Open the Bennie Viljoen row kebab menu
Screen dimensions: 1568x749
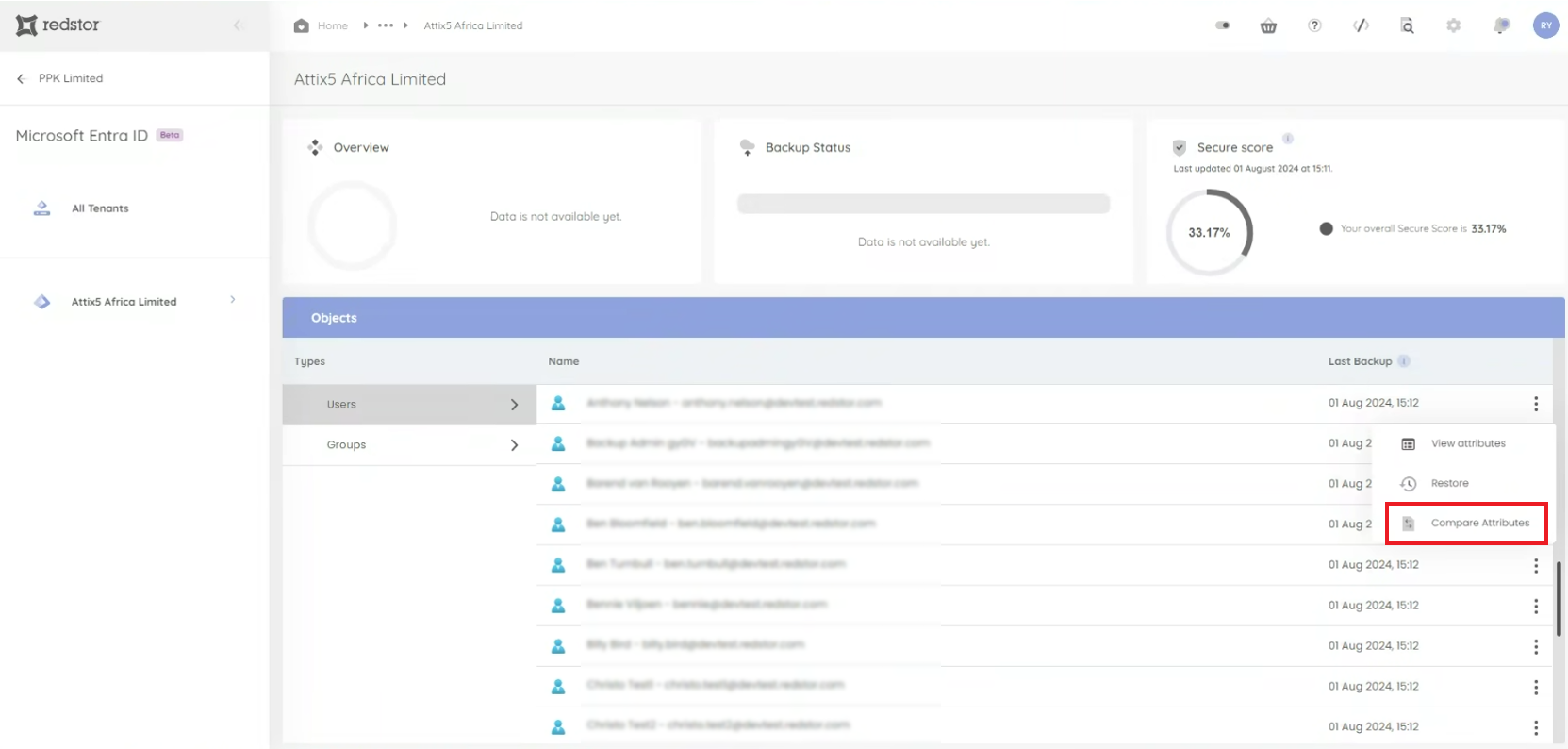click(x=1536, y=607)
